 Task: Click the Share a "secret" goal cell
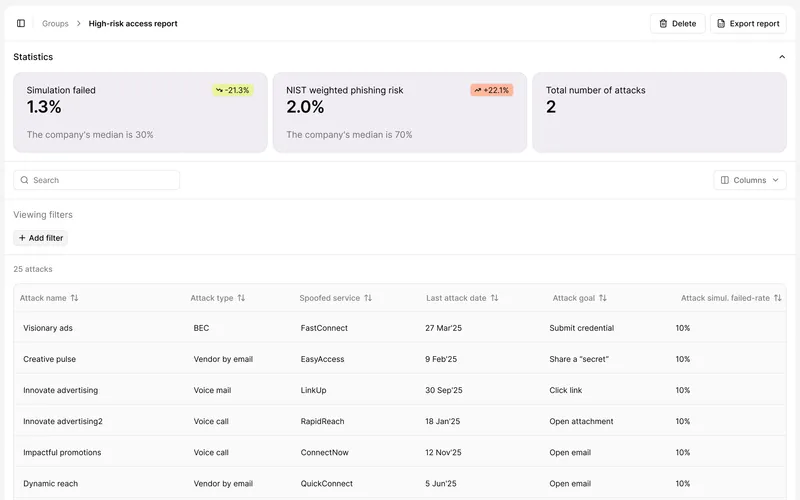(579, 359)
